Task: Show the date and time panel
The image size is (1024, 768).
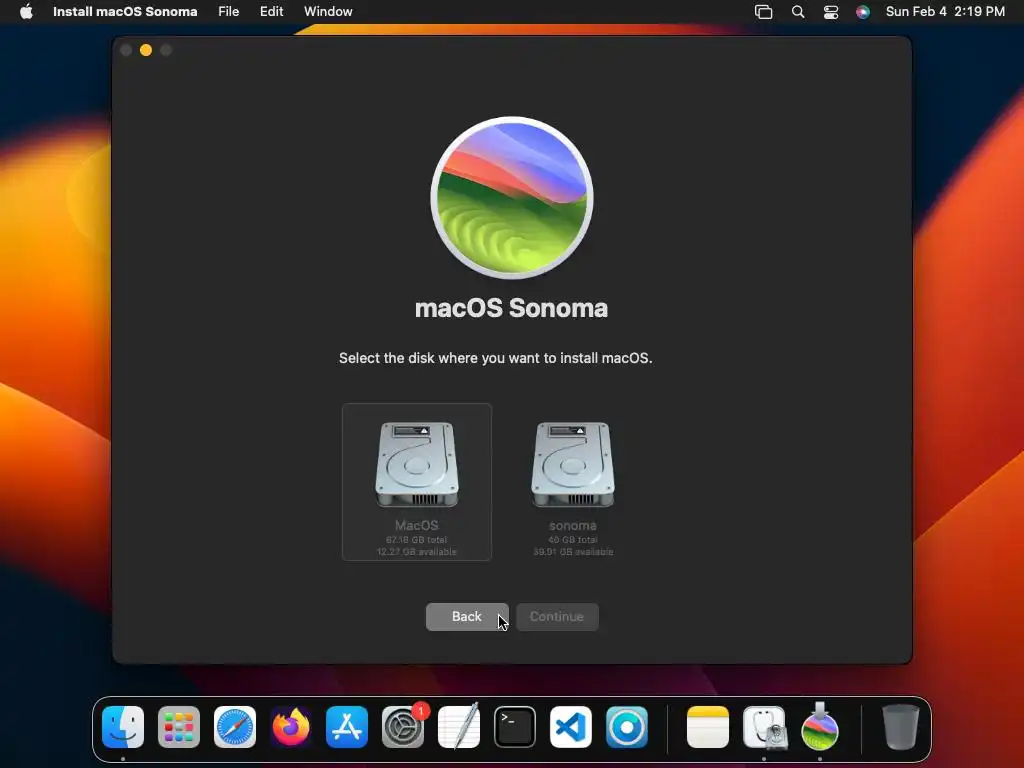Action: 945,12
